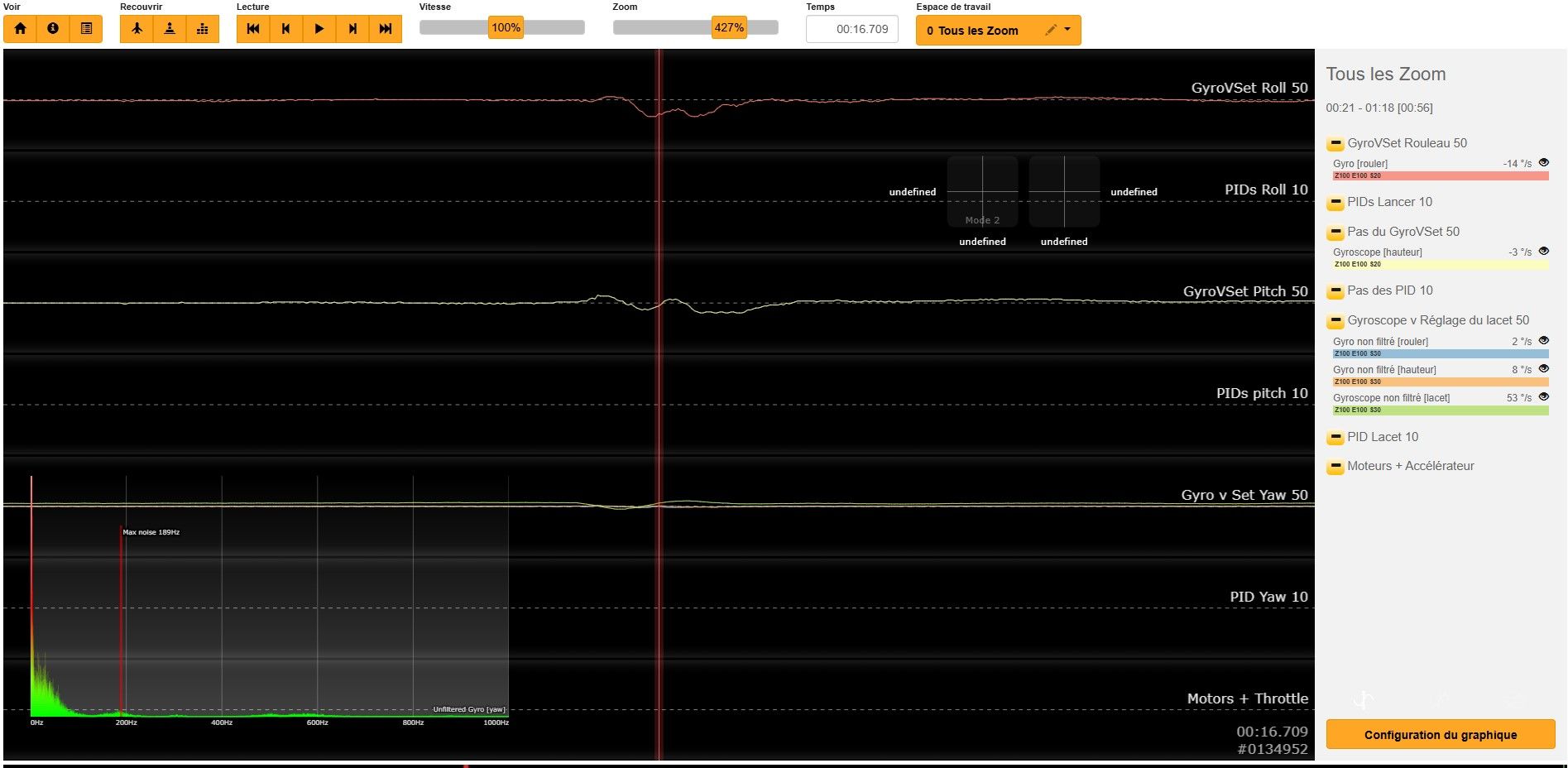Click the home view icon
This screenshot has width=1568, height=768.
click(20, 29)
